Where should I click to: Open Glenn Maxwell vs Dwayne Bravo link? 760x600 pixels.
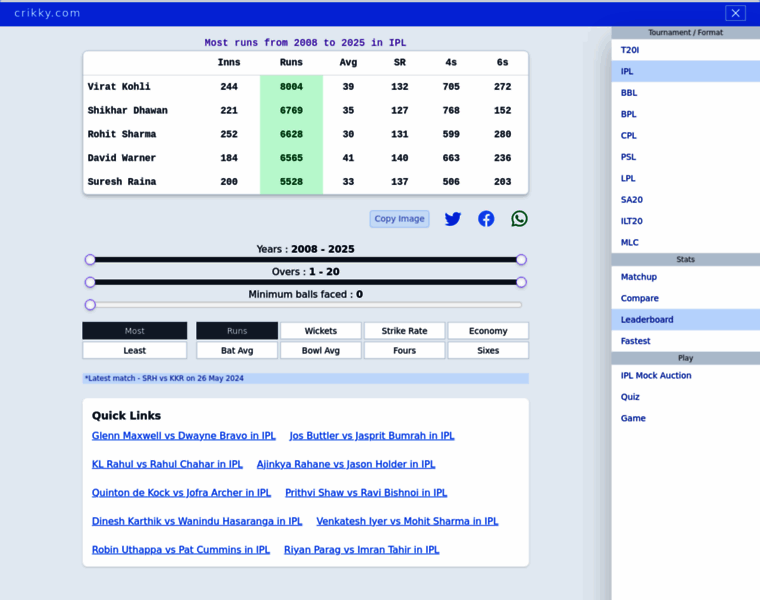point(184,436)
